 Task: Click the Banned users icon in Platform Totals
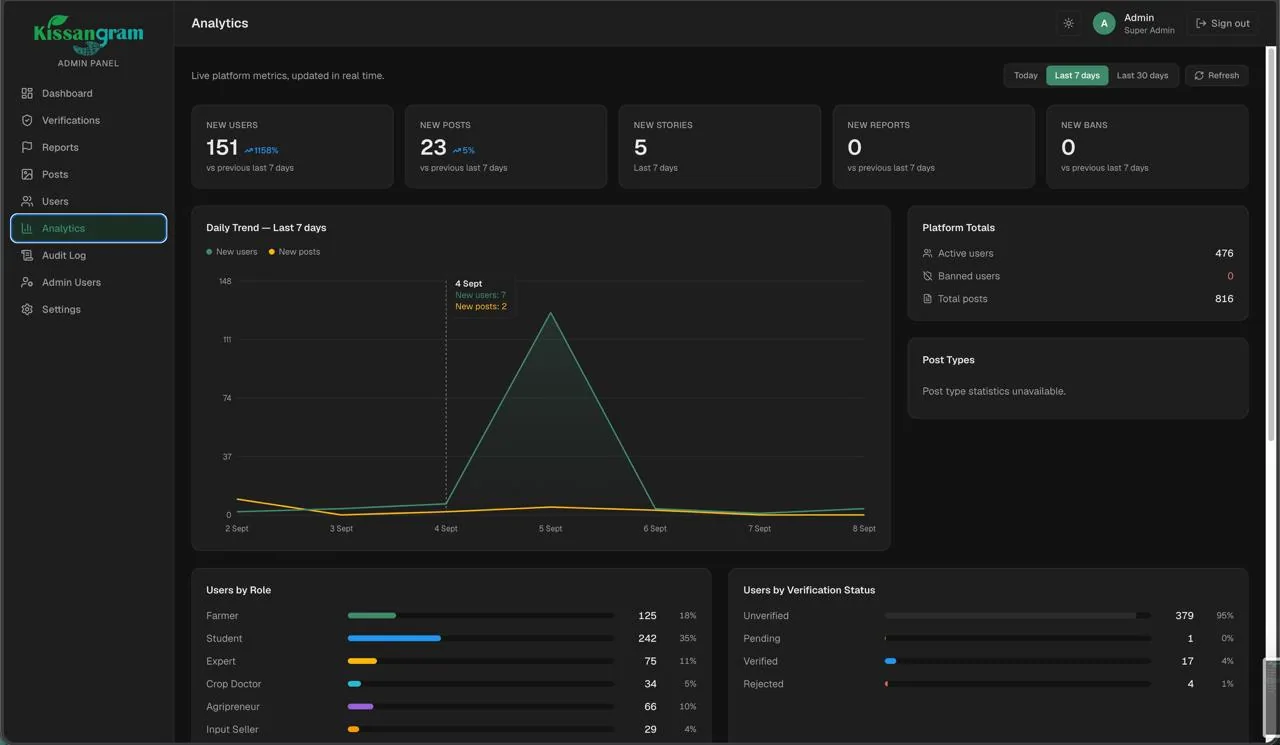pos(927,276)
